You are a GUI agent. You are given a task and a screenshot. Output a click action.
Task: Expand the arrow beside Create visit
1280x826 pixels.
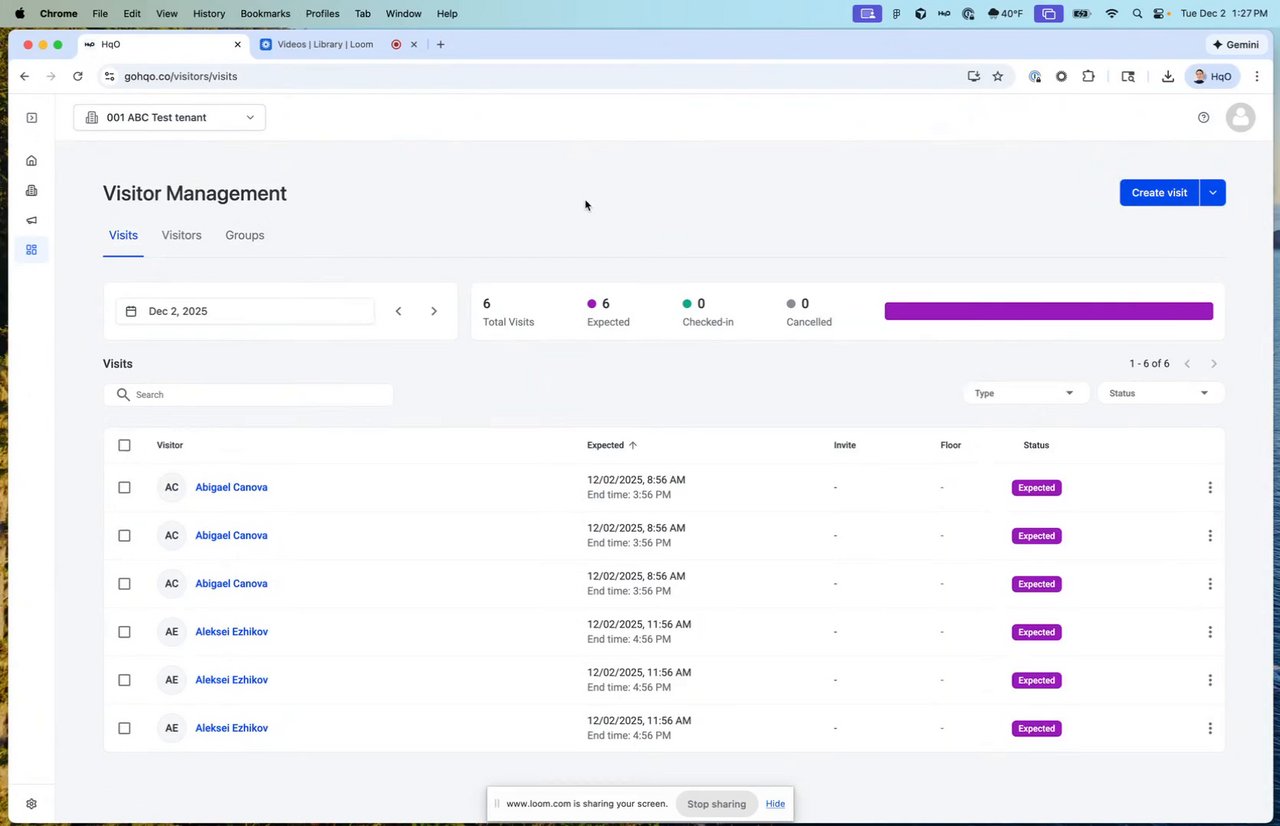[x=1213, y=193]
